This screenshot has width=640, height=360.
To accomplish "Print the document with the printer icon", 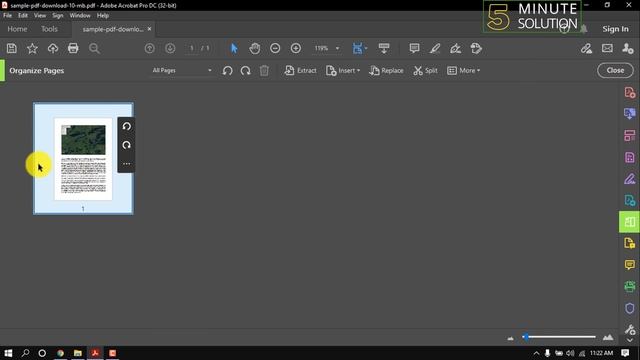I will (73, 49).
